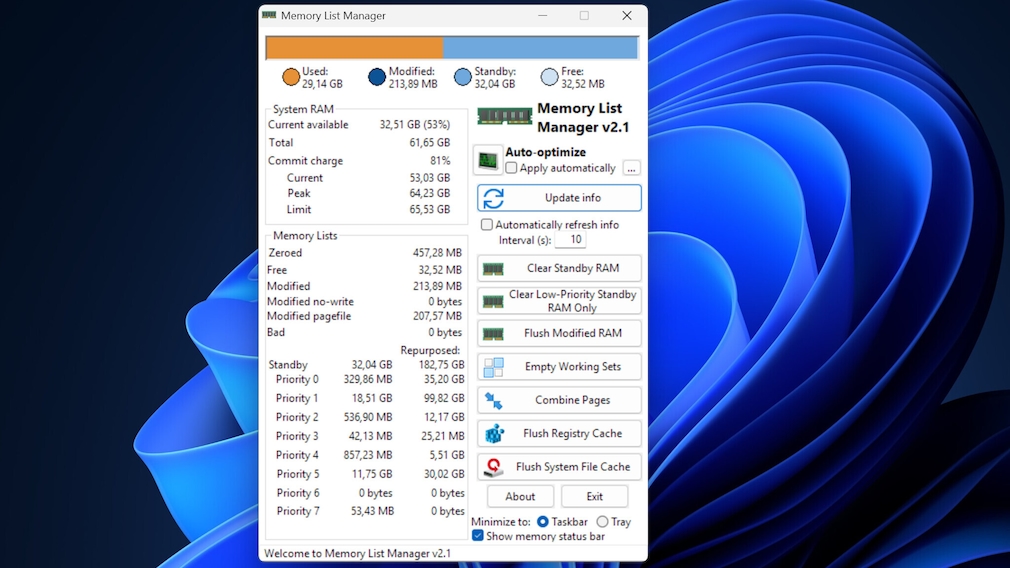The image size is (1010, 568).
Task: Click the Auto-optimize chip icon
Action: (488, 160)
